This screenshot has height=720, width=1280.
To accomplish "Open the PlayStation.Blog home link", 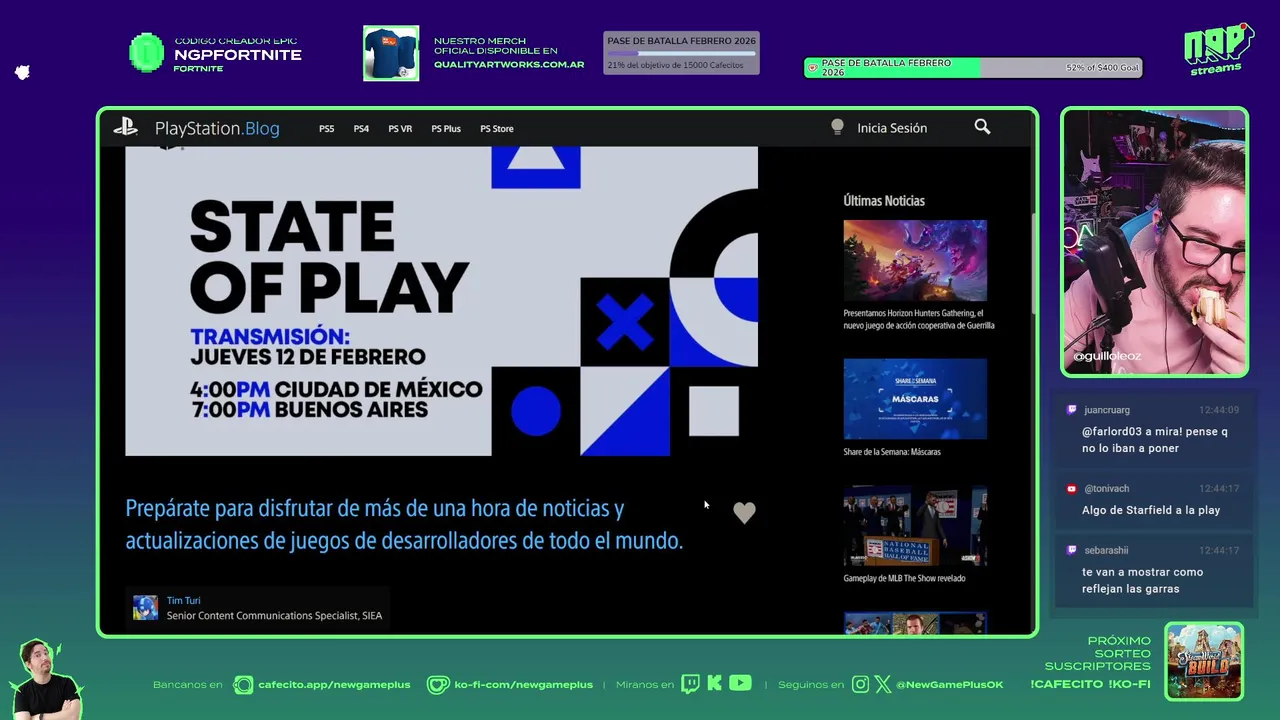I will click(217, 128).
